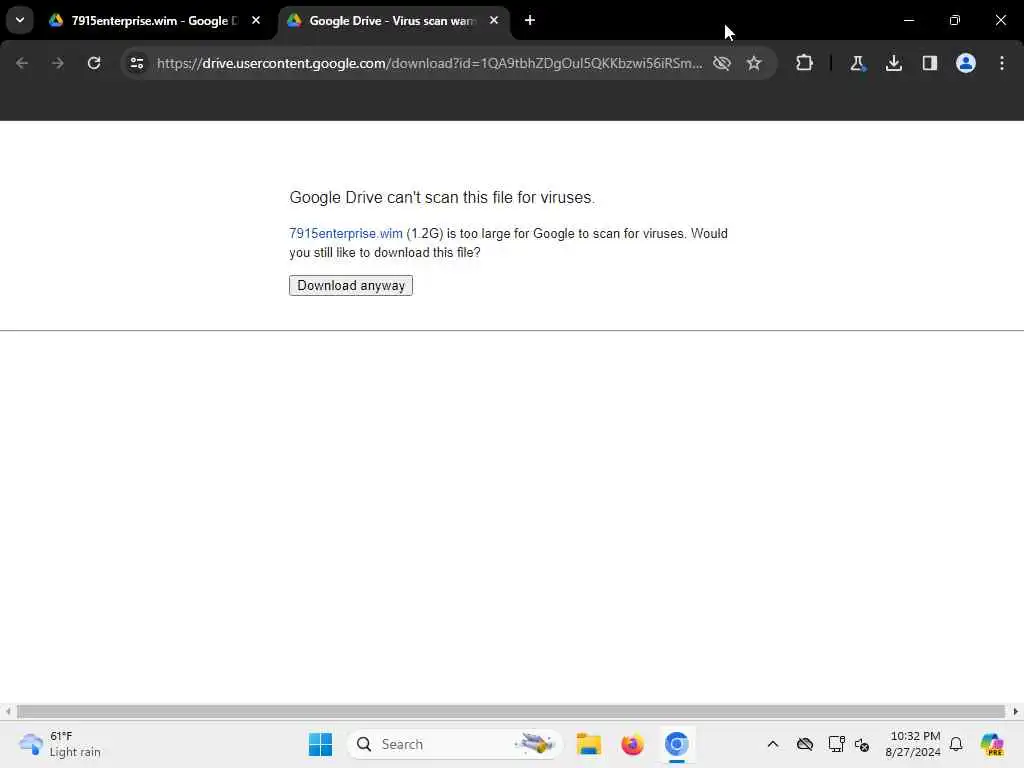The width and height of the screenshot is (1024, 768).
Task: Open a new browser tab
Action: pyautogui.click(x=530, y=20)
